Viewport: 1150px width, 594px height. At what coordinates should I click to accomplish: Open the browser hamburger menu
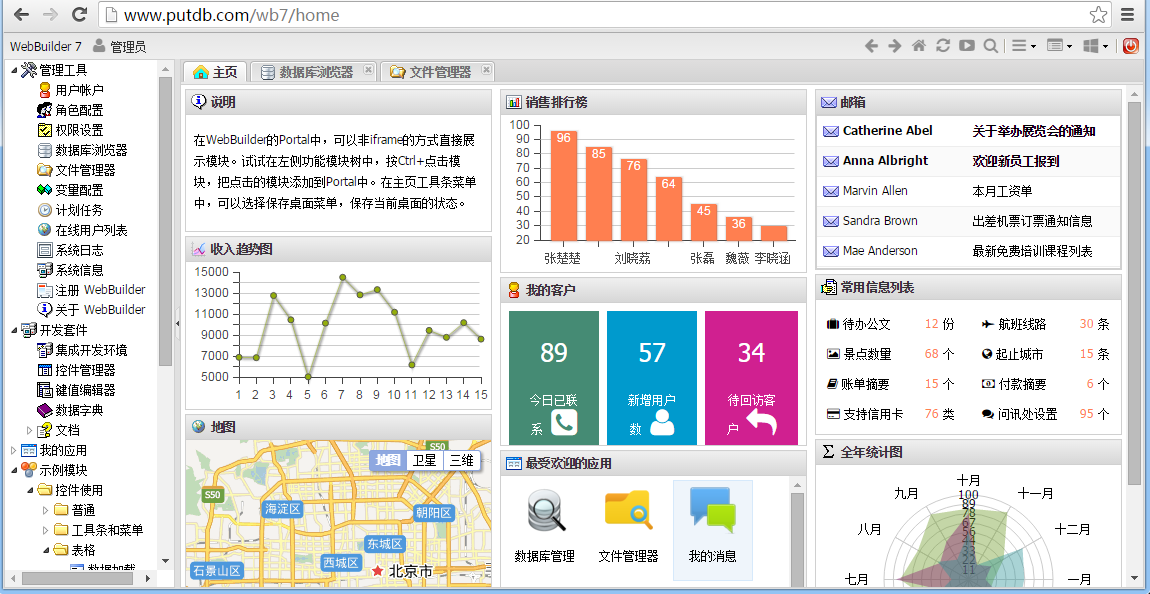pos(1129,15)
